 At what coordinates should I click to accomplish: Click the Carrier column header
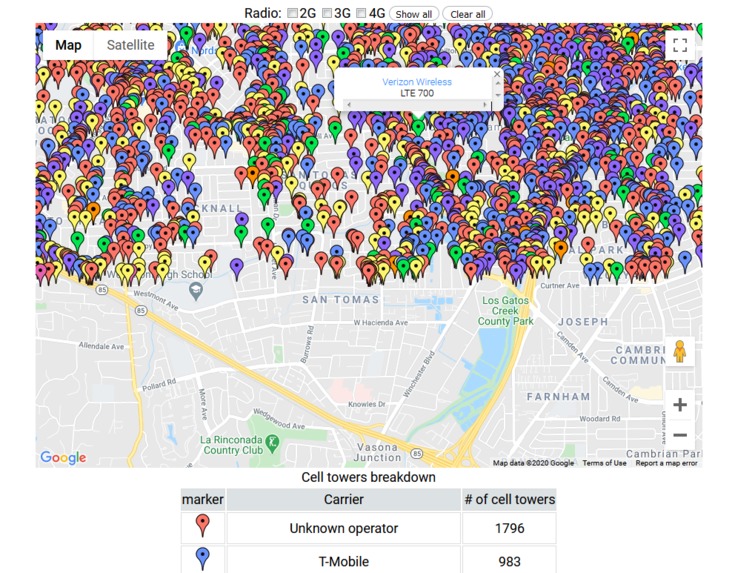tap(344, 499)
